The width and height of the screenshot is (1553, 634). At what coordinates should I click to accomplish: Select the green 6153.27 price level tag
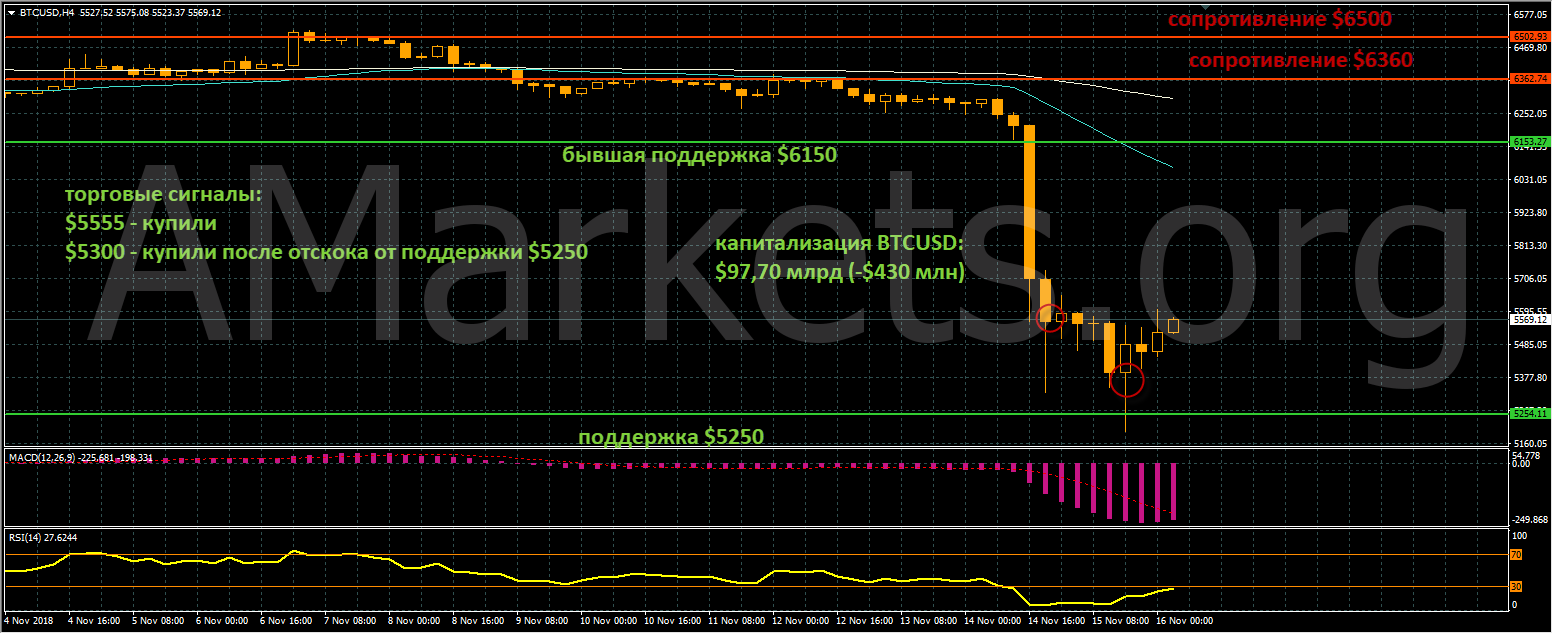point(1530,142)
